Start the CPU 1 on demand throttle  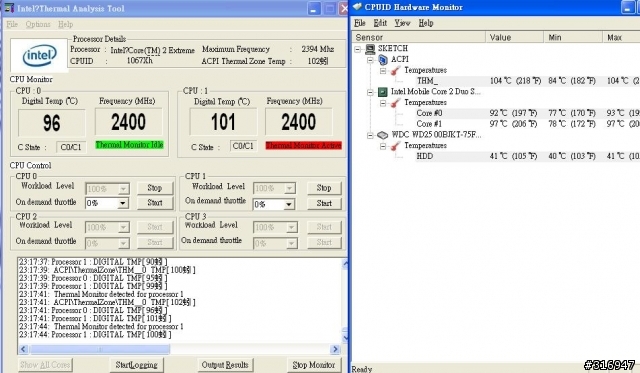tap(324, 203)
